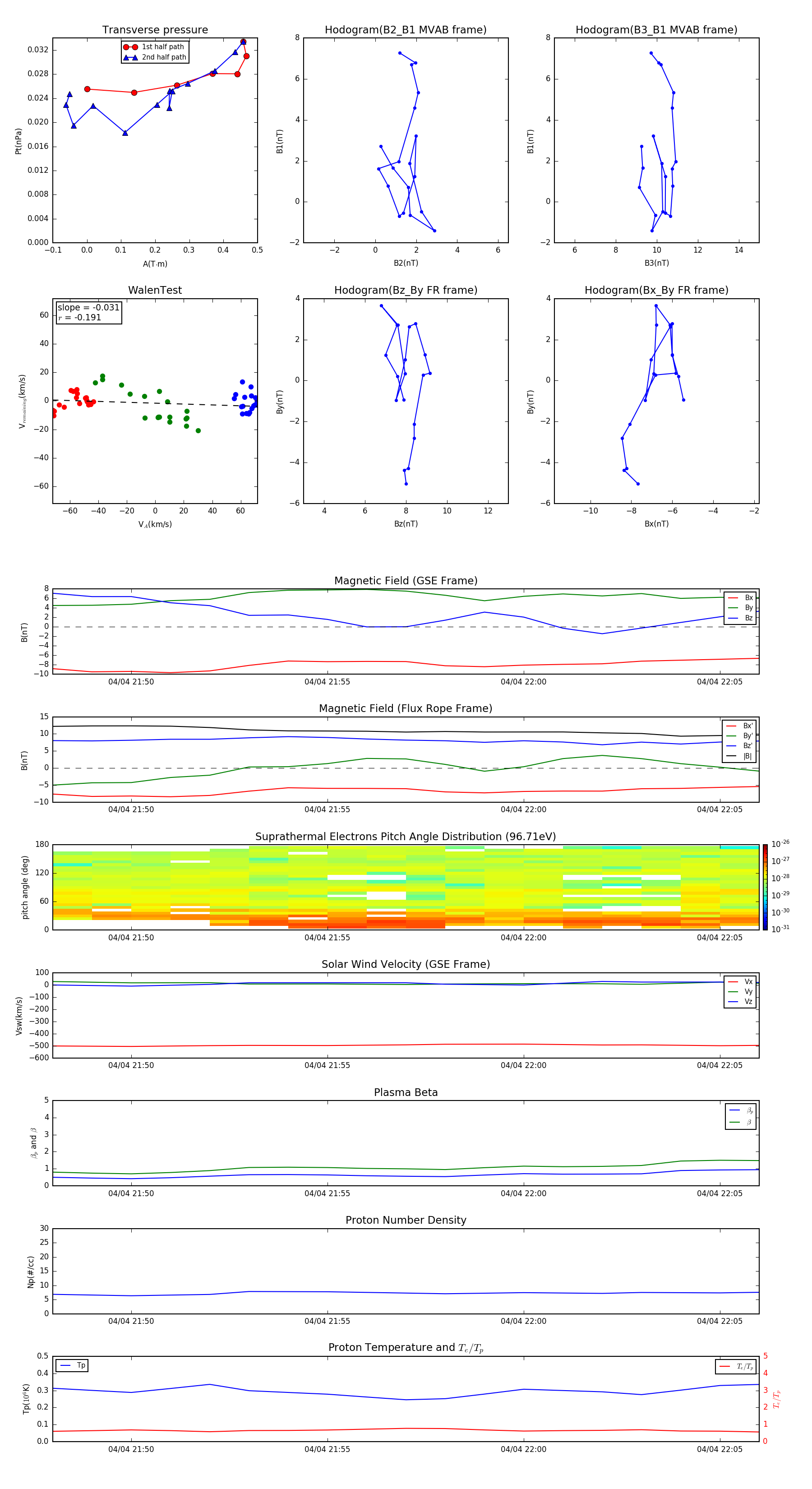
Task: Click the "V_remaining(km/s)" y-axis label
Action: point(22,401)
